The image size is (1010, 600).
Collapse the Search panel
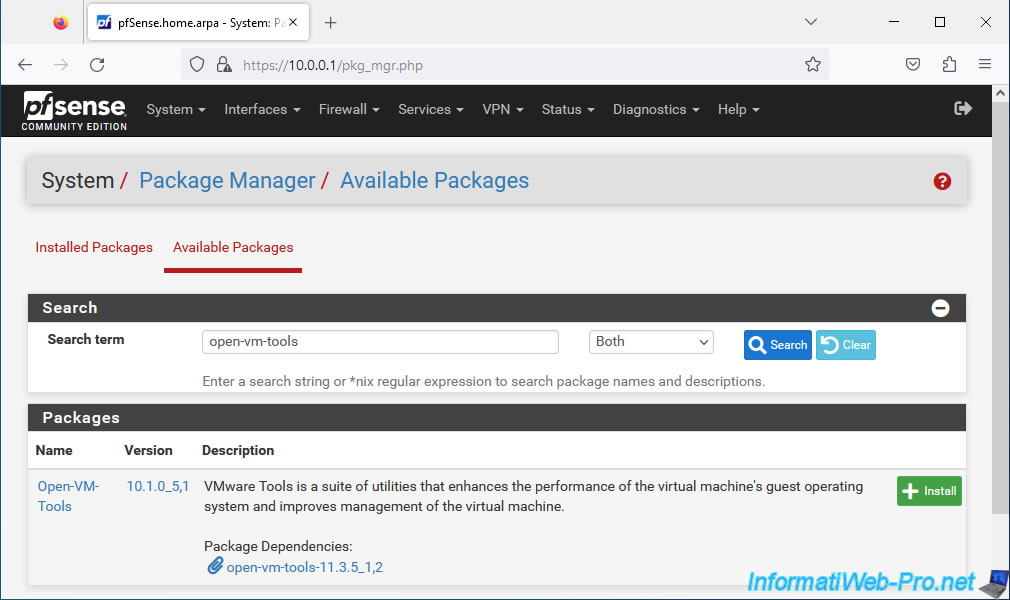tap(940, 308)
